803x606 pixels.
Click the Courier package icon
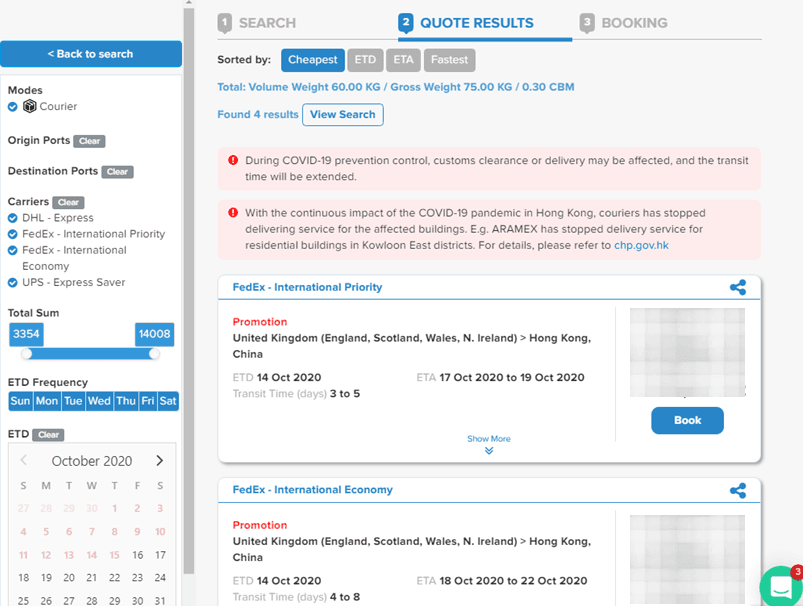30,106
